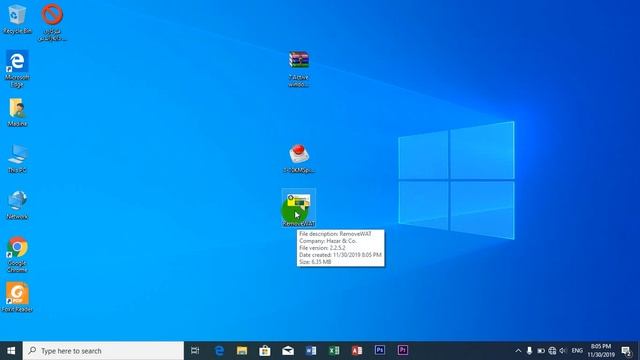Select the red prohibited-sign desktop shortcut
Image resolution: width=640 pixels, height=360 pixels.
coord(52,22)
